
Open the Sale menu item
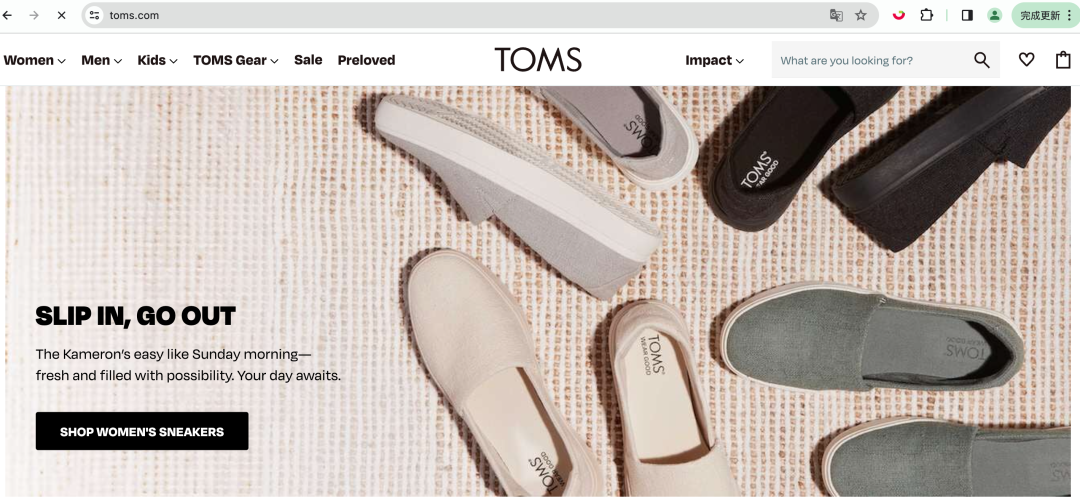coord(308,60)
